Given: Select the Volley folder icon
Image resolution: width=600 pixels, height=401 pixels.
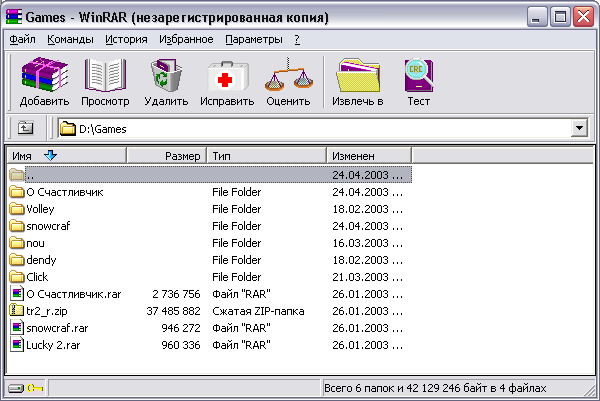Looking at the screenshot, I should click(x=17, y=209).
